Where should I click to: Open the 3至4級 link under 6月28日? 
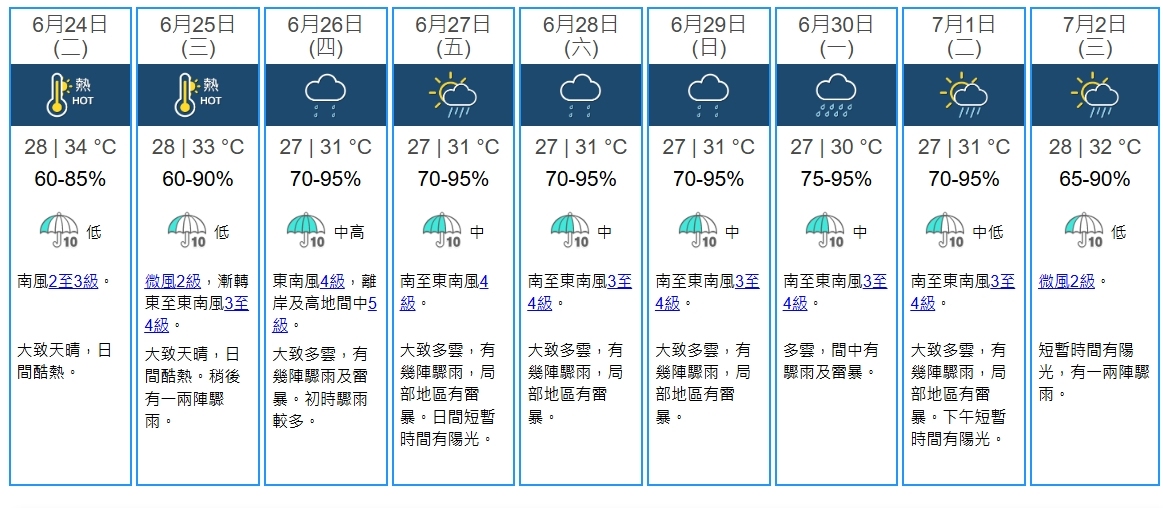point(580,292)
